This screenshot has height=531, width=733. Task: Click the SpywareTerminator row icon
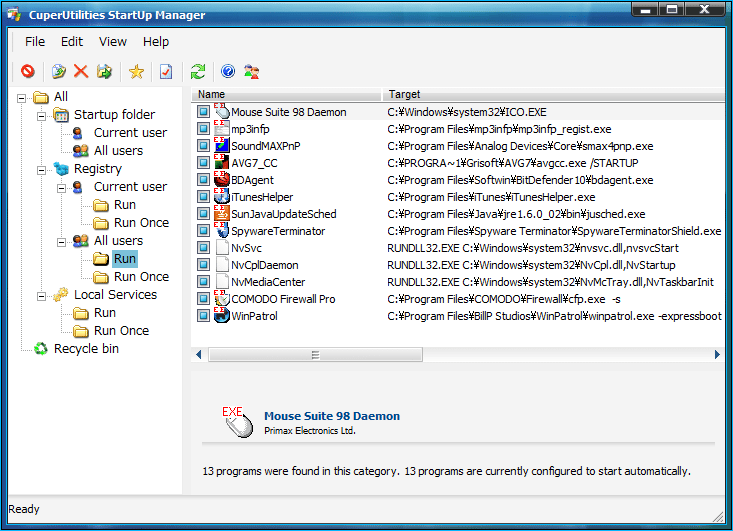[222, 230]
